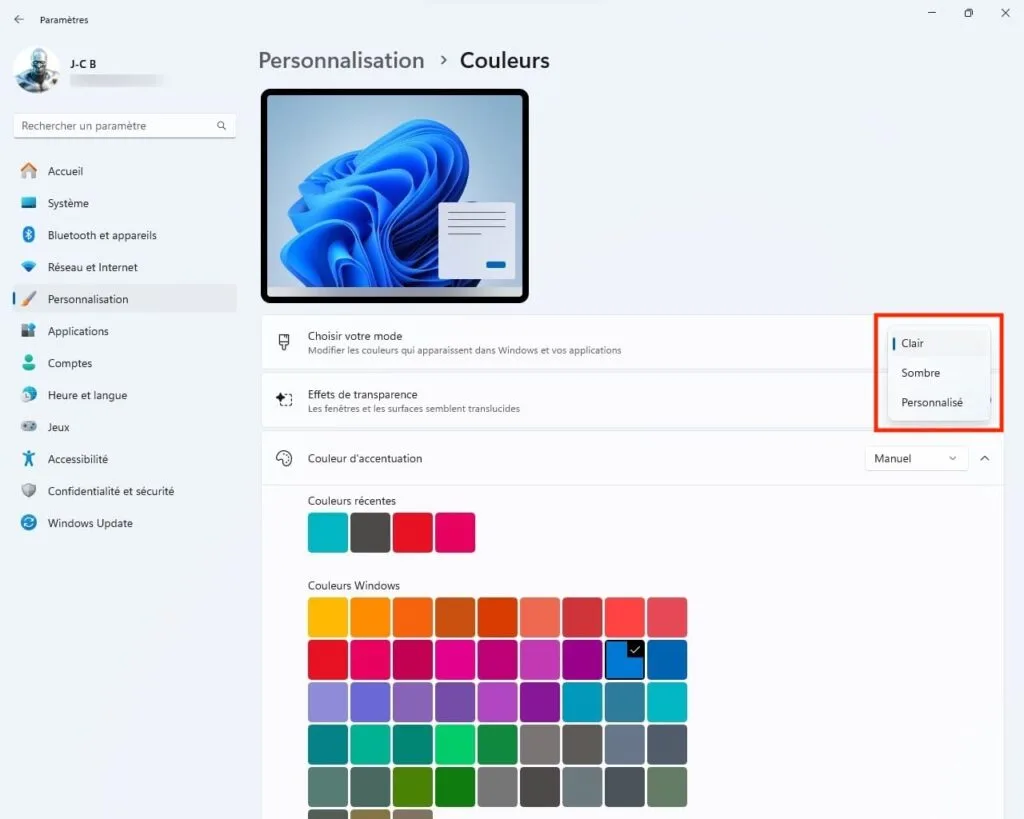This screenshot has height=819, width=1024.
Task: Click the Accessibilité figure icon
Action: click(29, 458)
